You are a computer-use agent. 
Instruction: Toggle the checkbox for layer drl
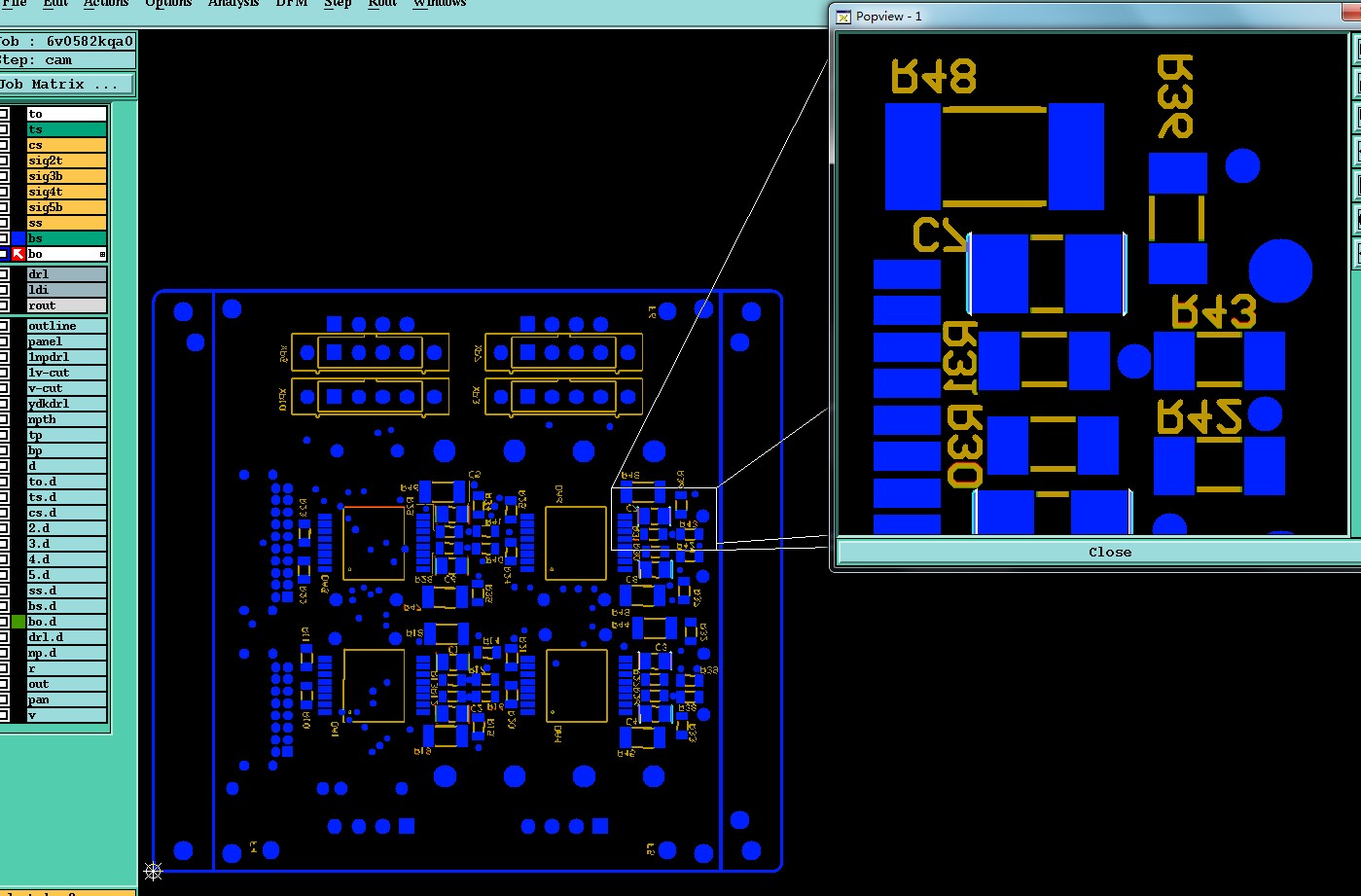click(4, 274)
